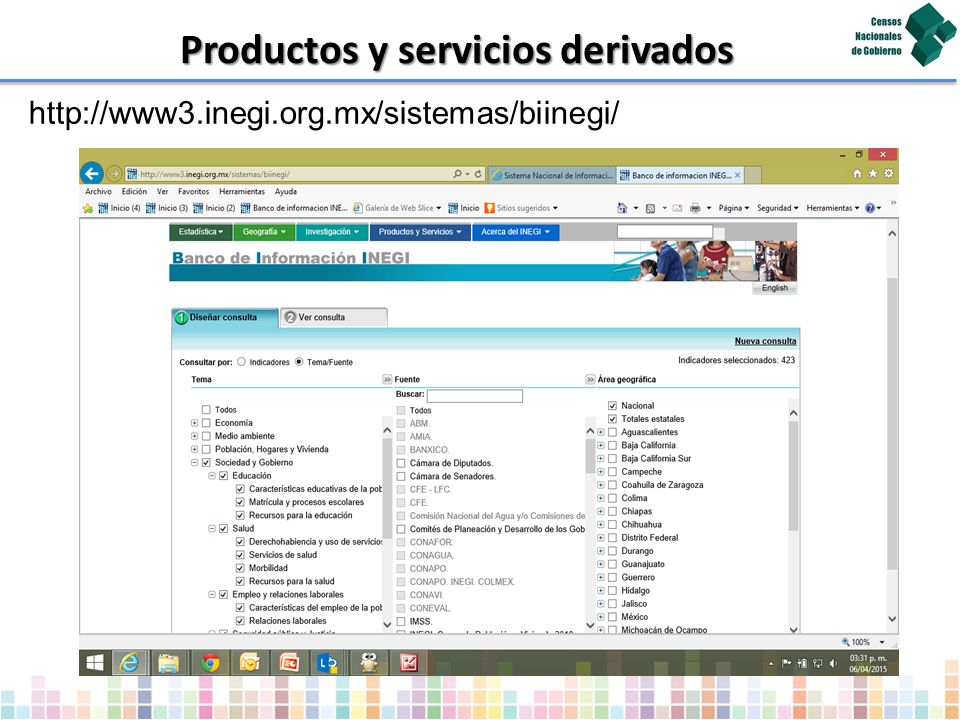This screenshot has height=720, width=960.
Task: Select the Indicadores radio button
Action: coord(241,362)
